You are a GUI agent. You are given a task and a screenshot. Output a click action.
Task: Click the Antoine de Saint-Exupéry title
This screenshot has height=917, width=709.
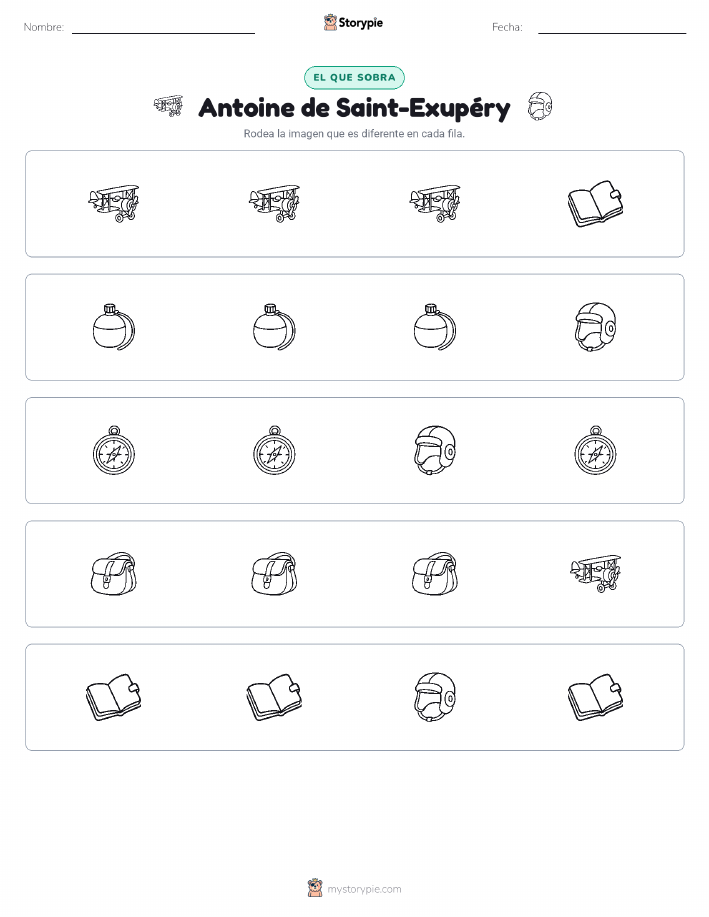(354, 108)
